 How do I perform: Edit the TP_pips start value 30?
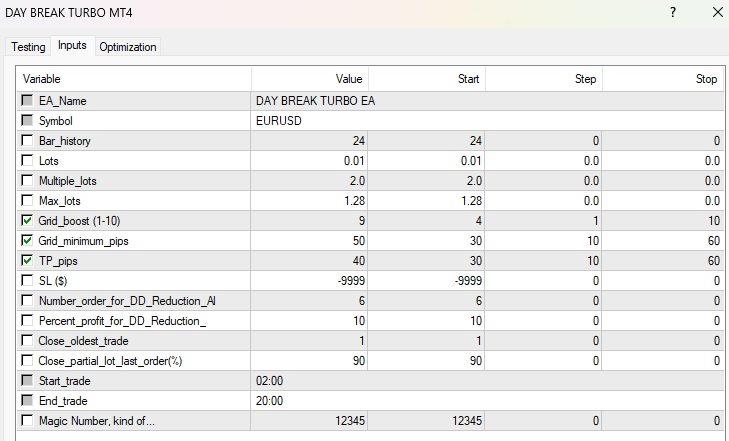click(426, 261)
